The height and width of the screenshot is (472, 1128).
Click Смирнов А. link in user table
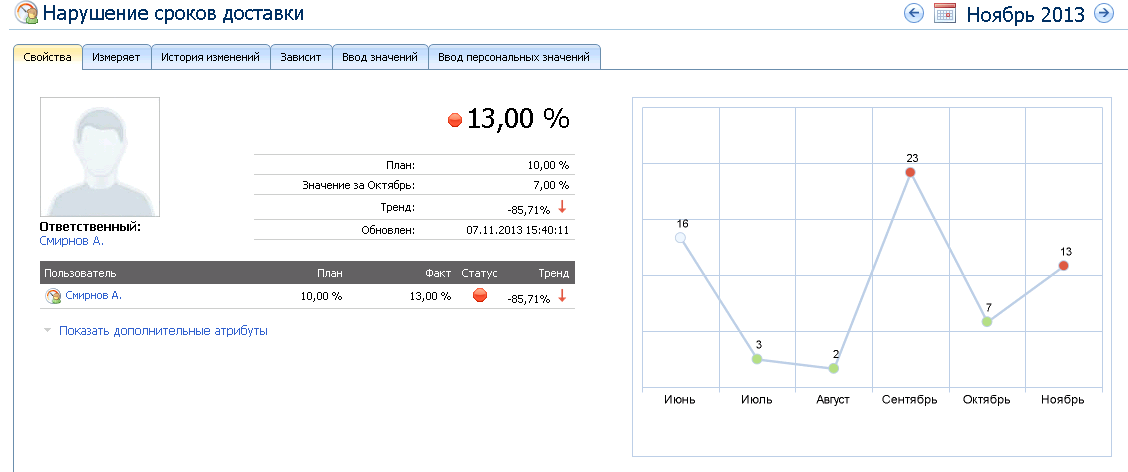click(x=93, y=296)
